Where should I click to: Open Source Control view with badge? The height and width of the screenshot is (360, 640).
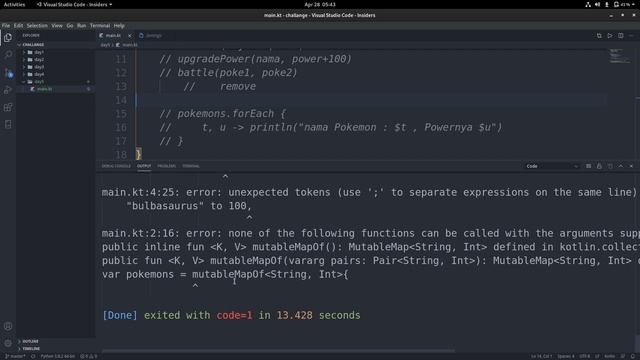coord(8,73)
